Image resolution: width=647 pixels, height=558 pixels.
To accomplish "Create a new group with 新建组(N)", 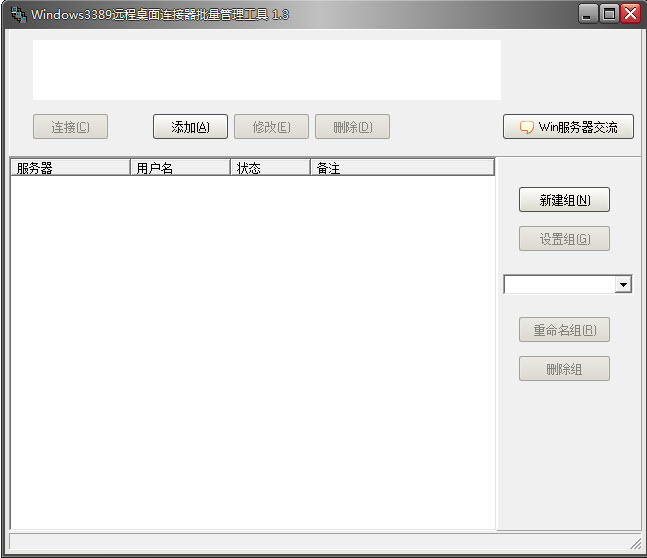I will click(564, 200).
